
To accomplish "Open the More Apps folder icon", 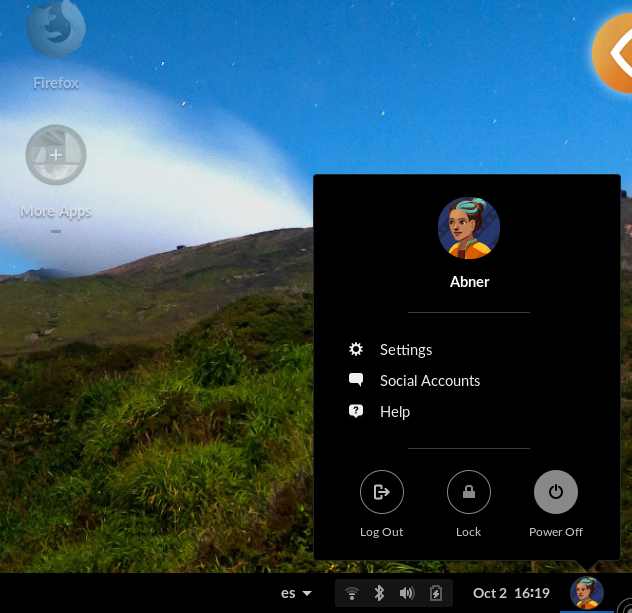I will 56,155.
